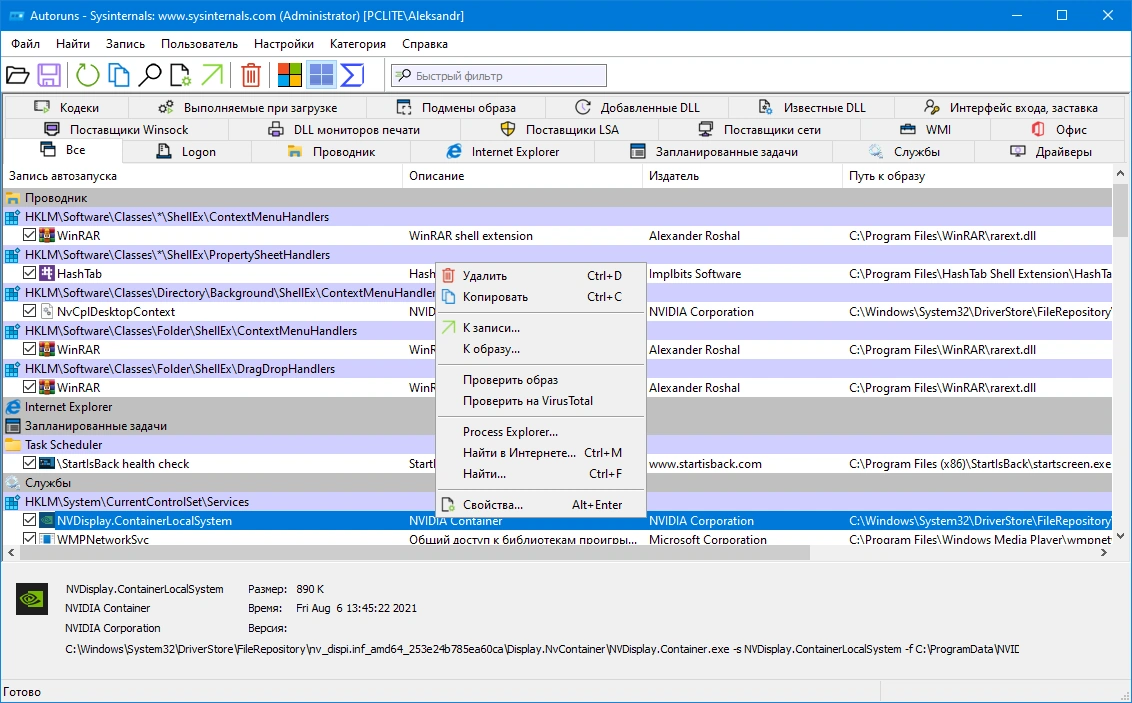Click the blue sigma VirusTotal toolbar icon
This screenshot has width=1132, height=703.
click(352, 75)
